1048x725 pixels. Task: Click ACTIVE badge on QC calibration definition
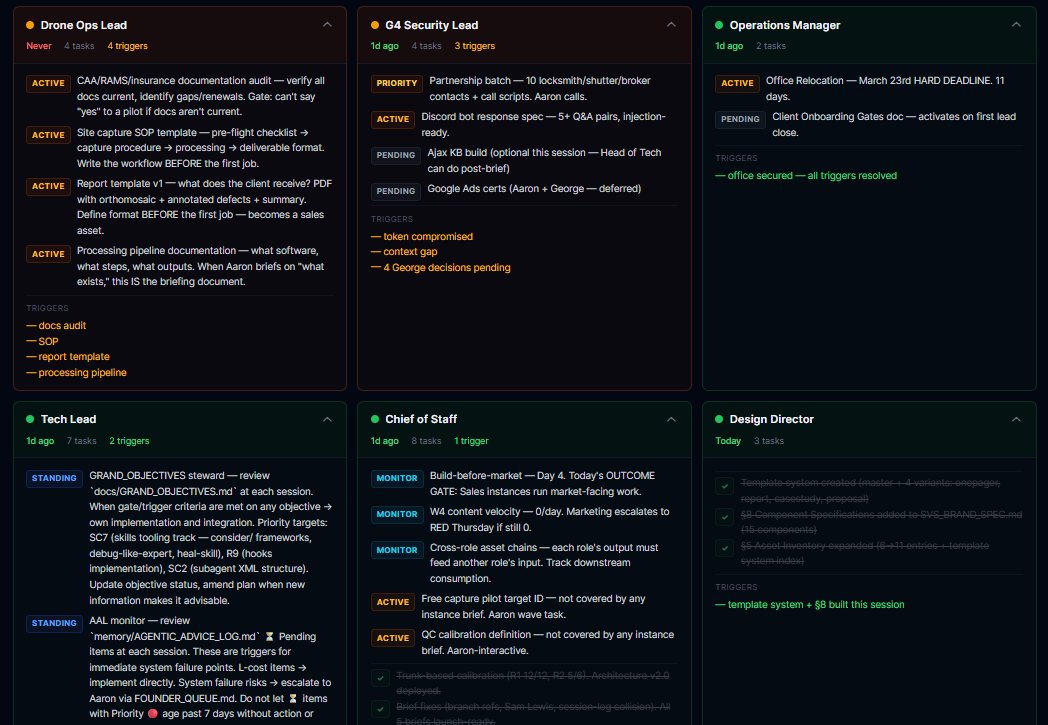point(393,638)
